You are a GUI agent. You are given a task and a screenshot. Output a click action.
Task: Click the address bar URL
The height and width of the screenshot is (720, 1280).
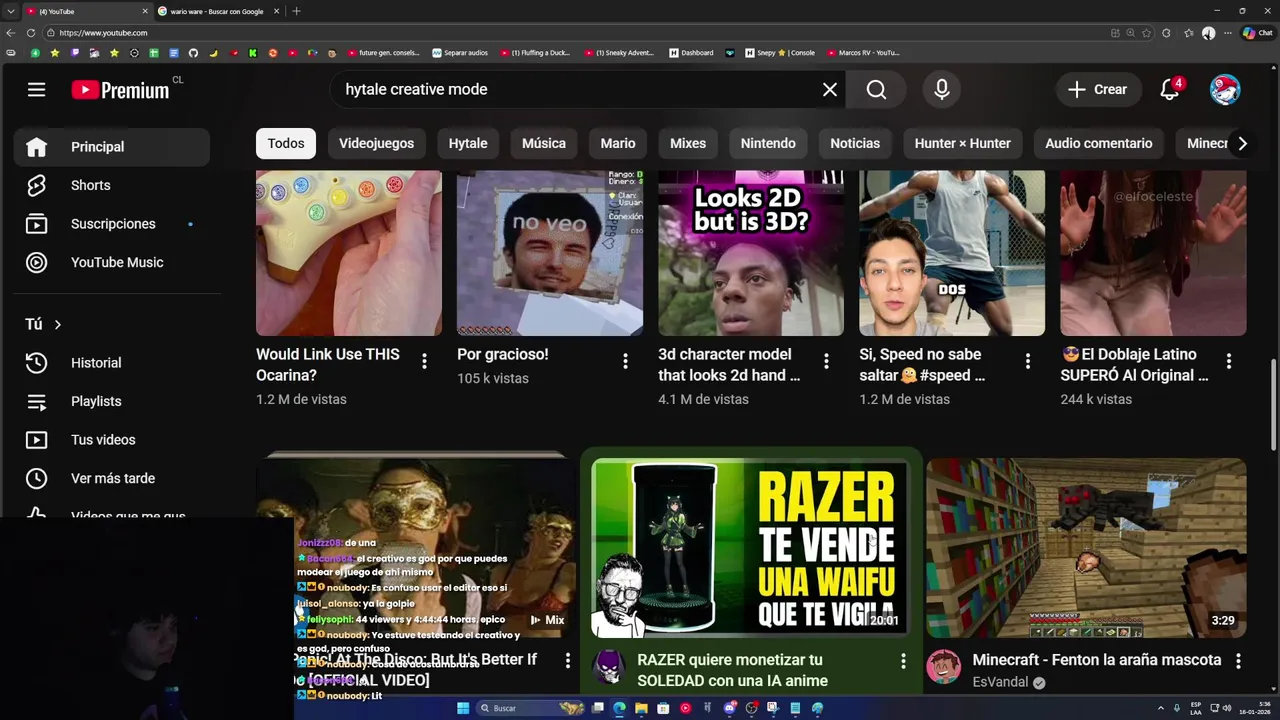tap(103, 33)
